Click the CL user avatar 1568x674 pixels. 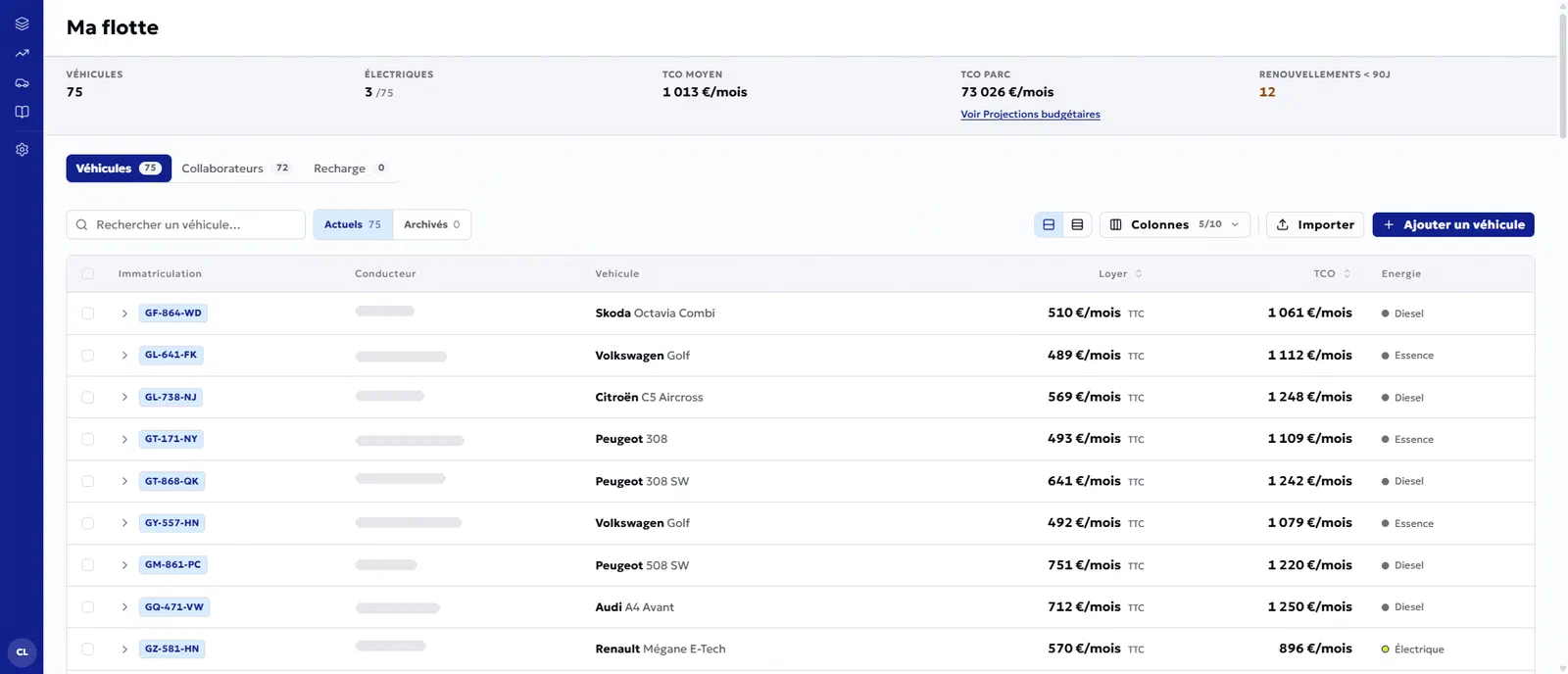click(22, 652)
